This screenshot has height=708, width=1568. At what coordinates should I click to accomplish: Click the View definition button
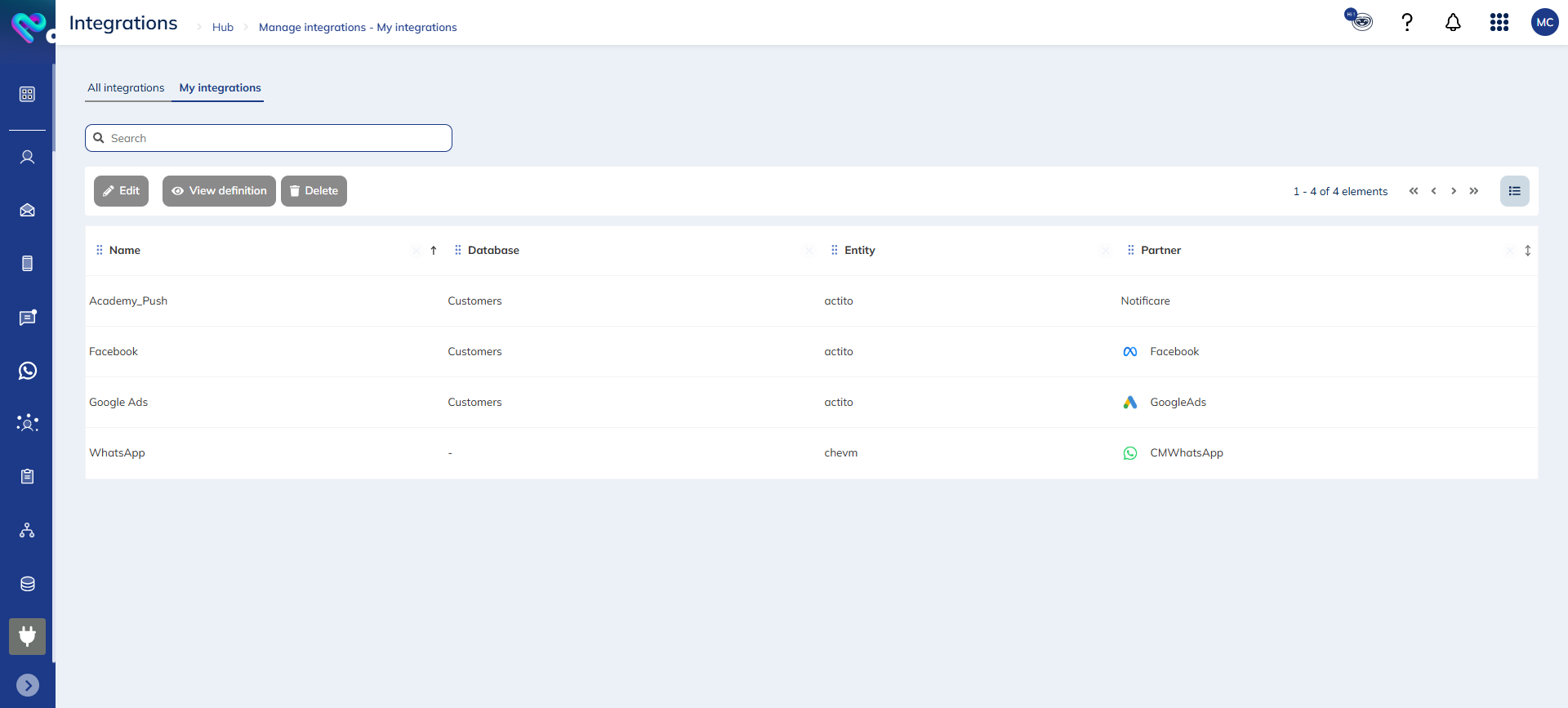pos(219,191)
